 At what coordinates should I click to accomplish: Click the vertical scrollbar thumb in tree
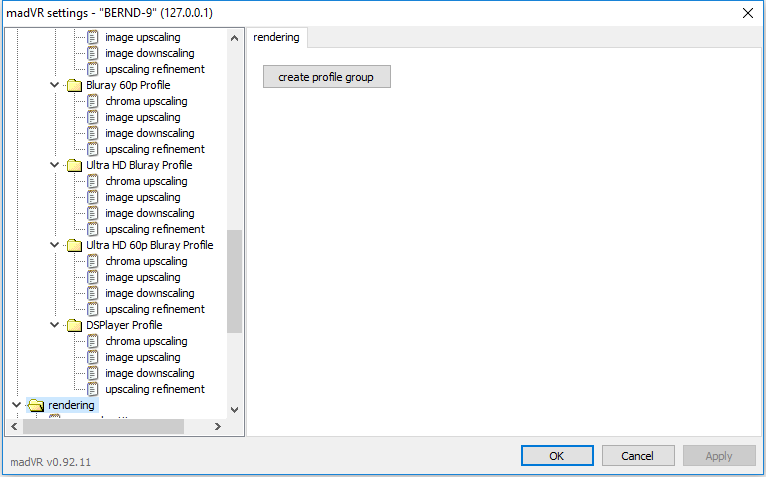point(234,282)
